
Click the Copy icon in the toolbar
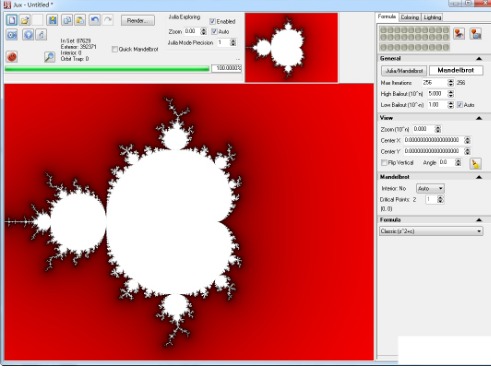point(67,20)
